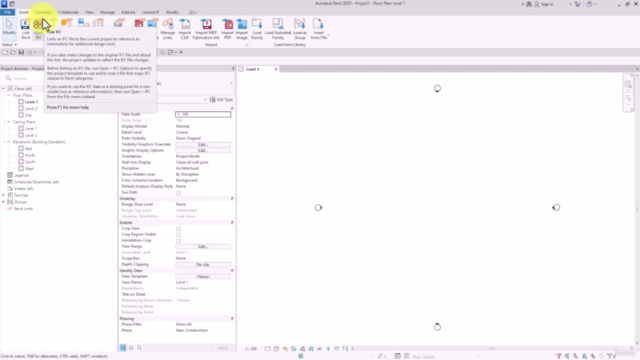This screenshot has height=360, width=640.
Task: Open the File tab
Action: 7,12
